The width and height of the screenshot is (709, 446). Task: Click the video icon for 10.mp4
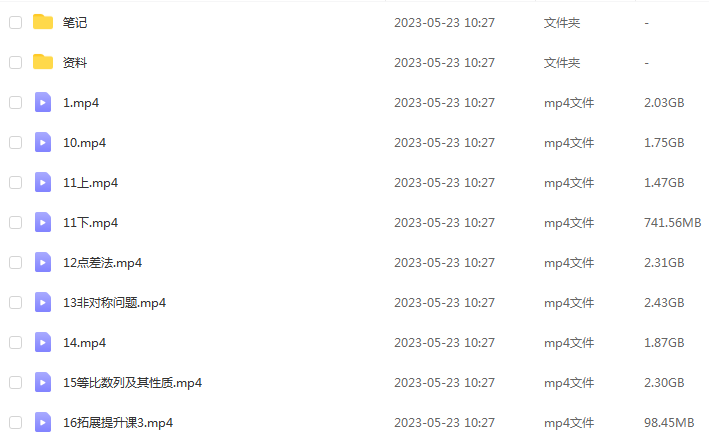[x=43, y=142]
